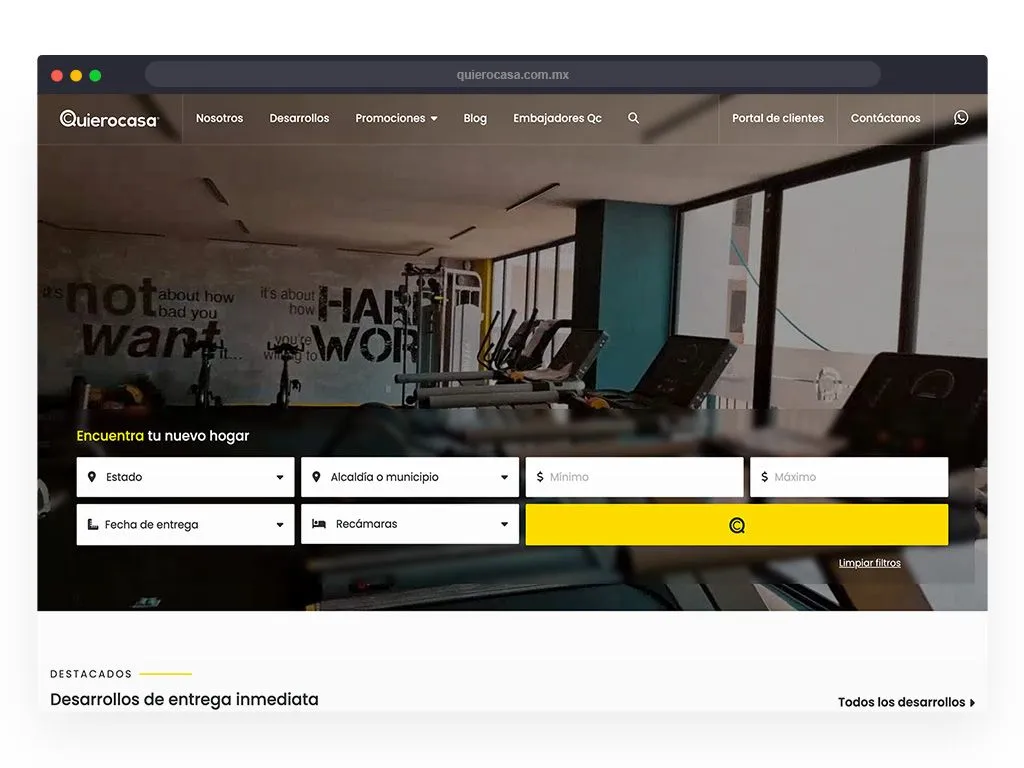Navigate to Embajadores Qc
Viewport: 1024px width, 768px height.
[557, 118]
